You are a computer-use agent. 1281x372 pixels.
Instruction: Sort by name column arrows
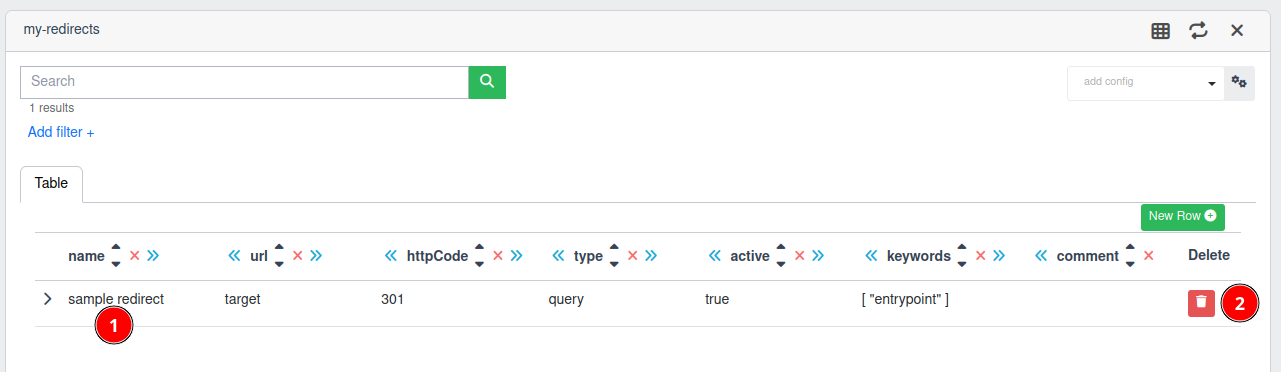pyautogui.click(x=116, y=256)
